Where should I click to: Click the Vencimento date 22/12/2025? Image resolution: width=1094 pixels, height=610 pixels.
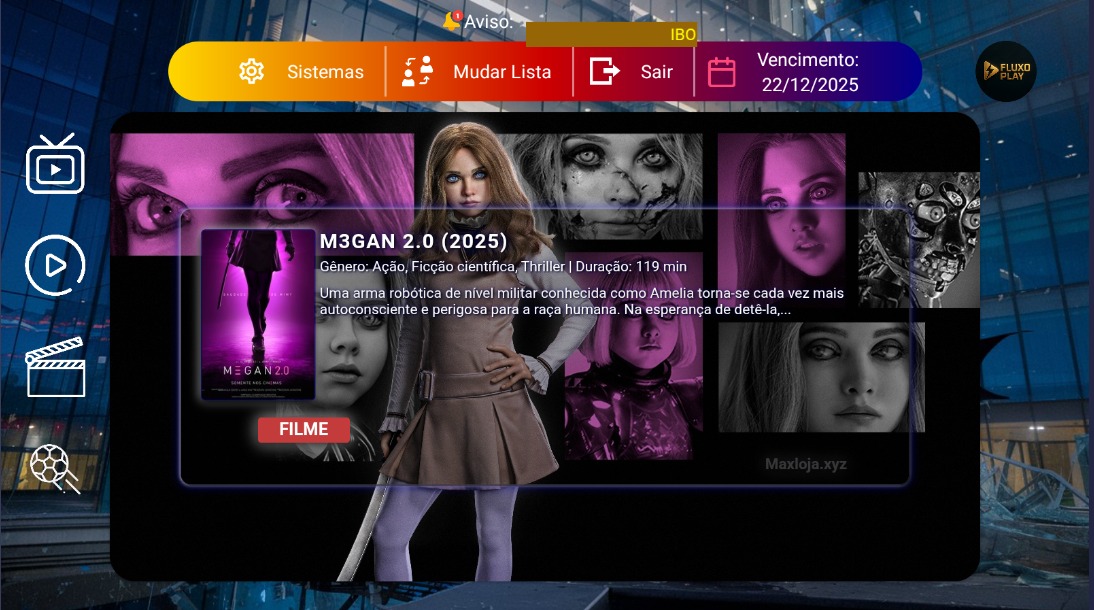pyautogui.click(x=809, y=85)
